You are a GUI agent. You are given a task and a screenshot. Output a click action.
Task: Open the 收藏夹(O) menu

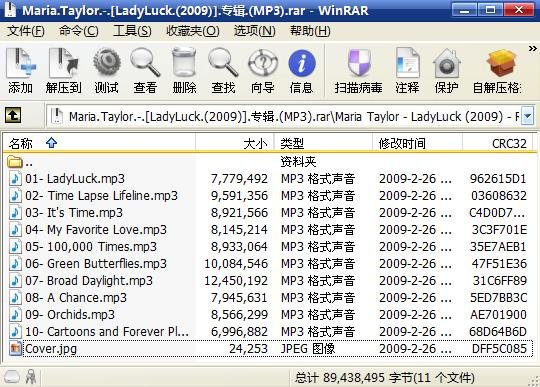pyautogui.click(x=193, y=31)
